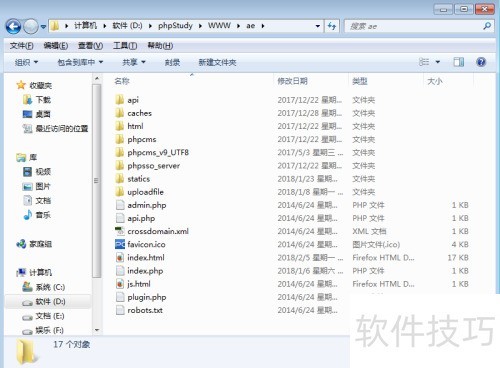Refresh the current folder view

tap(332, 26)
